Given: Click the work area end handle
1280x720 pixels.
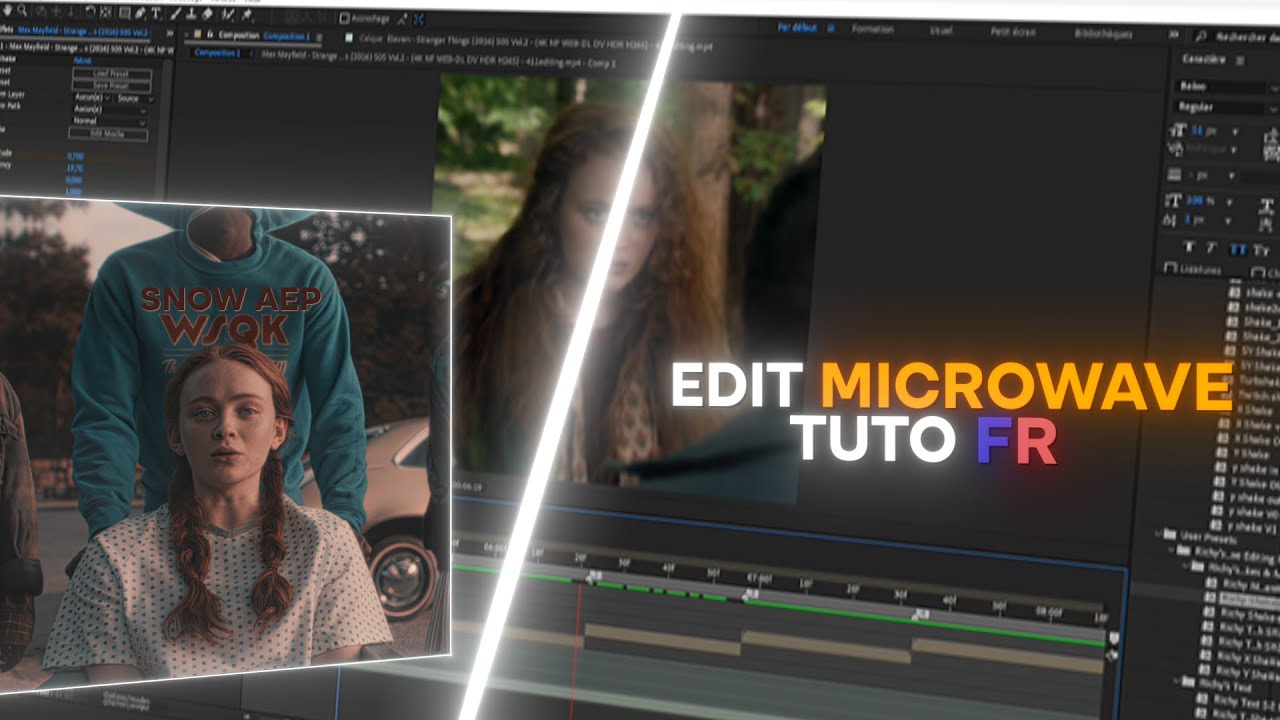Looking at the screenshot, I should click(1113, 638).
